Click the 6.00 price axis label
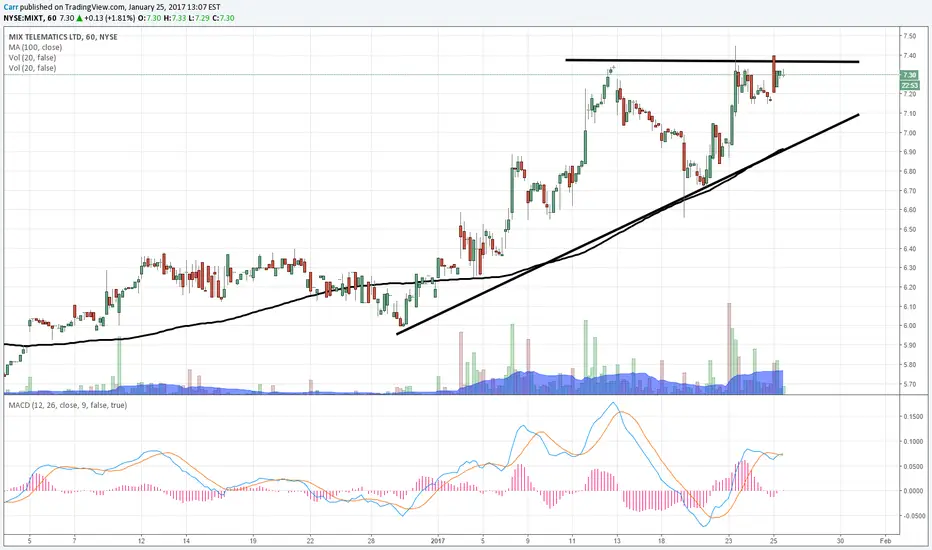 coord(909,326)
